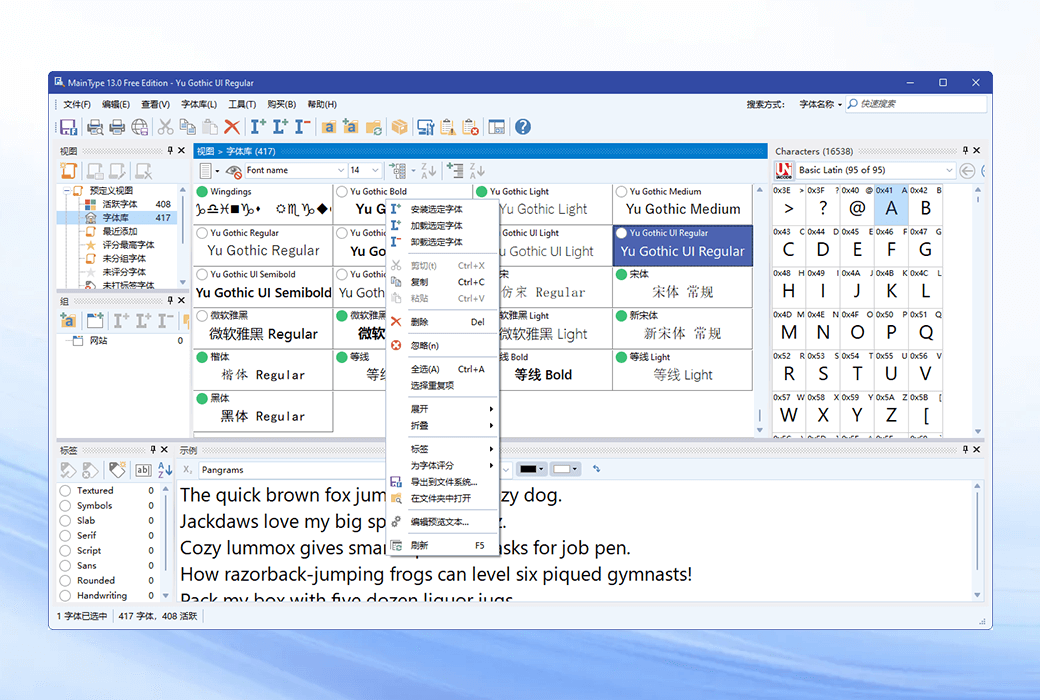The width and height of the screenshot is (1040, 700).
Task: Sort tags with A-Z icon
Action: (x=165, y=470)
